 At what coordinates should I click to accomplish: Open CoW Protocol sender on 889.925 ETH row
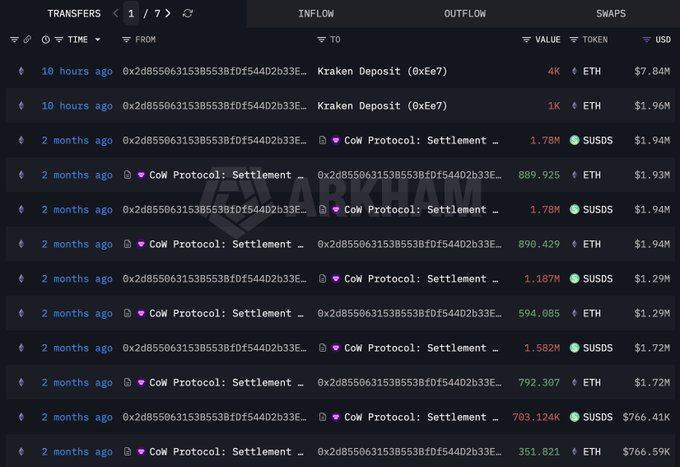coord(226,175)
